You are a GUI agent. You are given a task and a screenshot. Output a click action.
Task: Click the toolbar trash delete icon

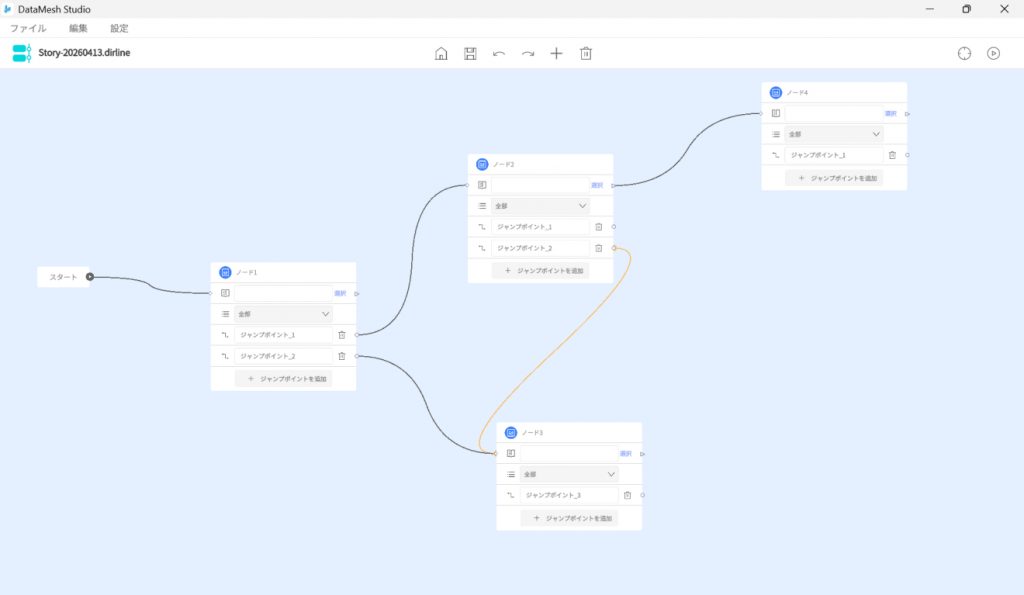(586, 53)
